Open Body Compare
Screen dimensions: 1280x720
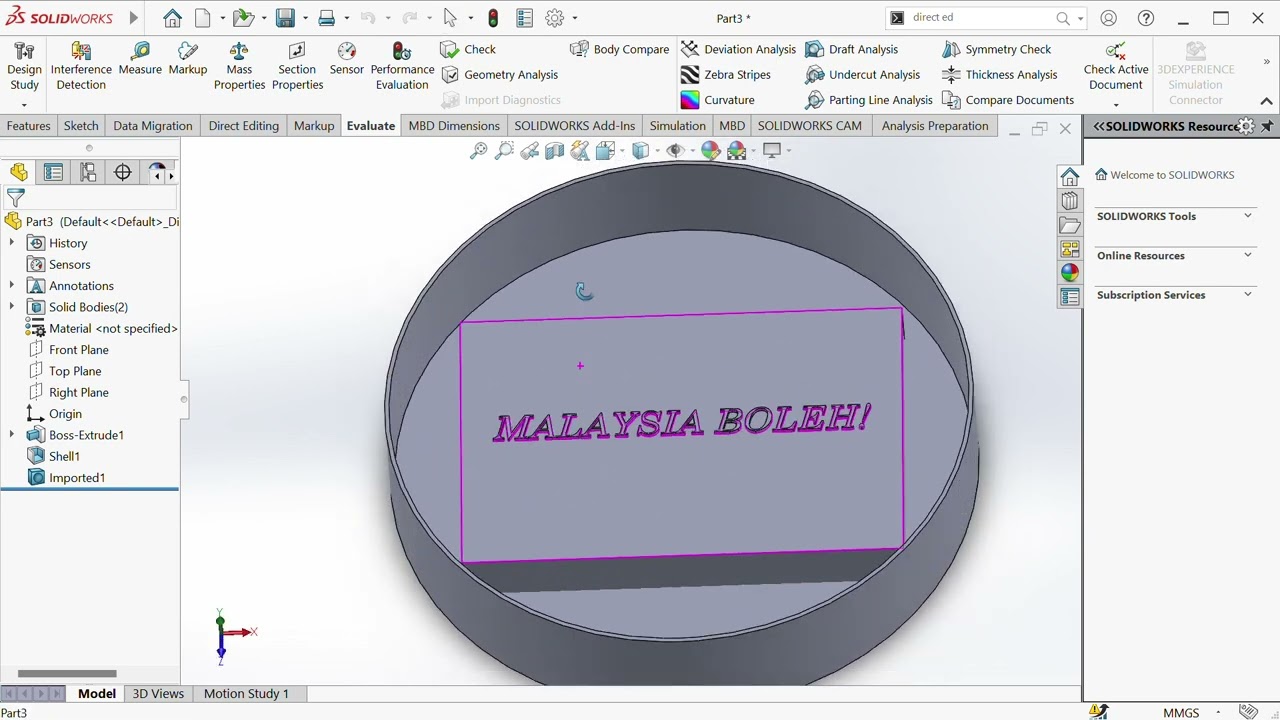pos(620,49)
